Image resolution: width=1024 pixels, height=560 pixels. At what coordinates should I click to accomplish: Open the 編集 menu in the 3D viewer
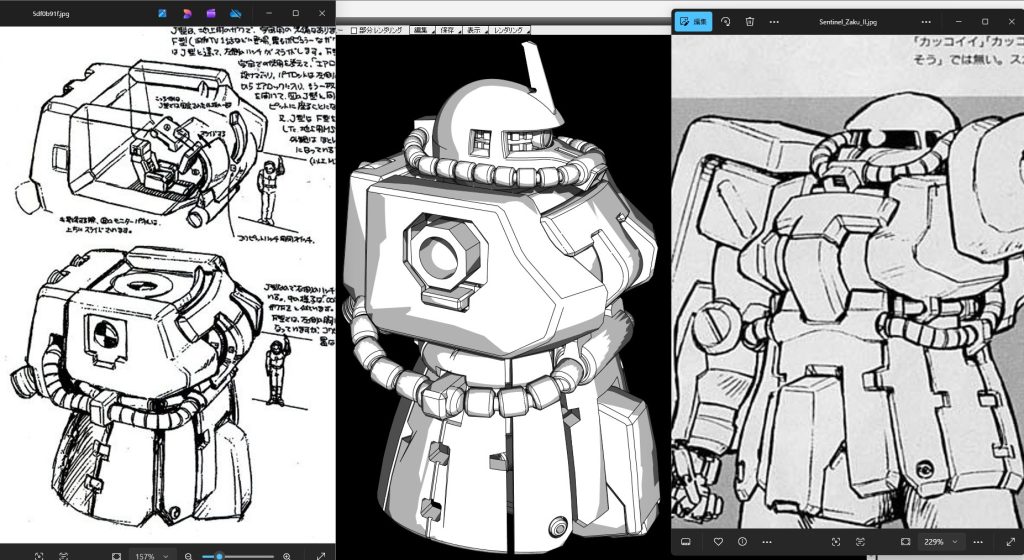tap(422, 30)
